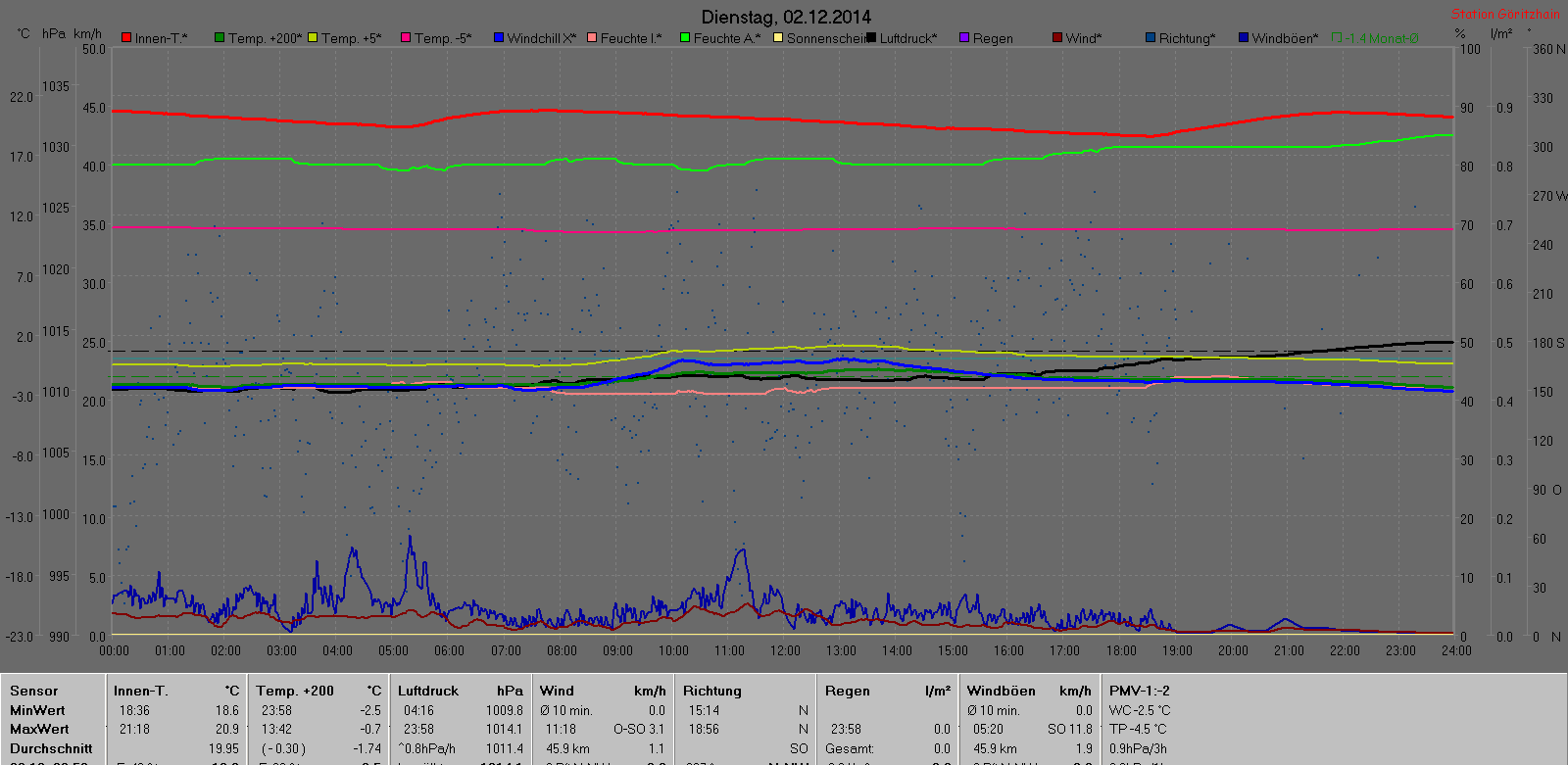This screenshot has height=765, width=1568.
Task: Click the pink Feuchte I. legend square
Action: [592, 38]
